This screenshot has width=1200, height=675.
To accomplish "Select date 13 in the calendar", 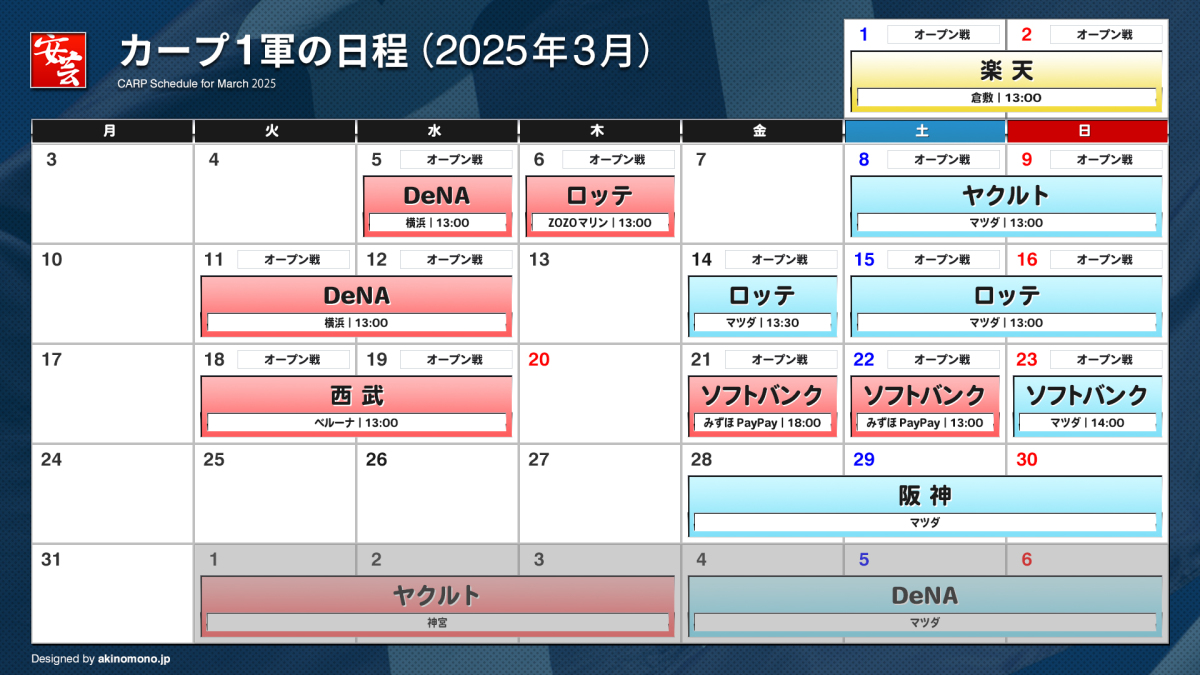I will 539,259.
